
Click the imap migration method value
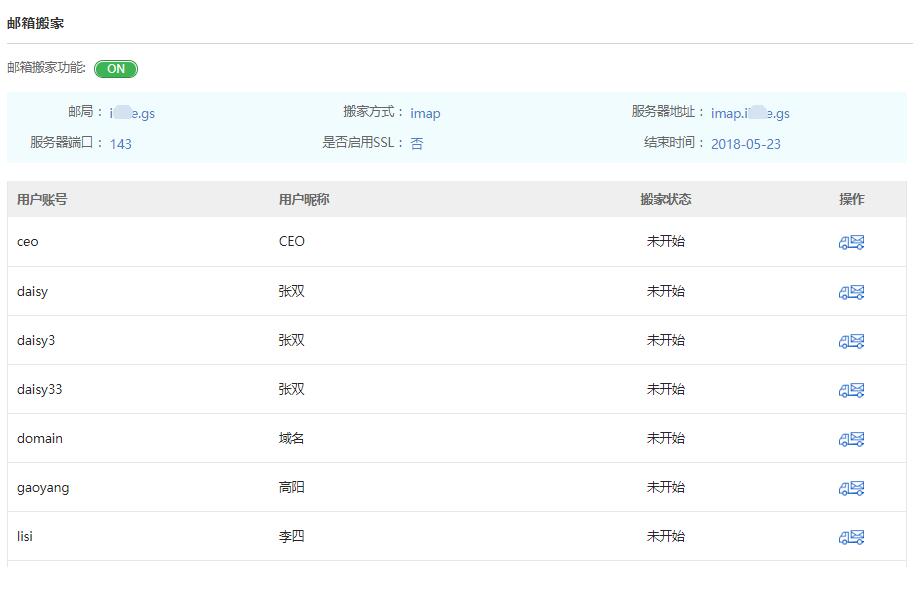tap(425, 113)
